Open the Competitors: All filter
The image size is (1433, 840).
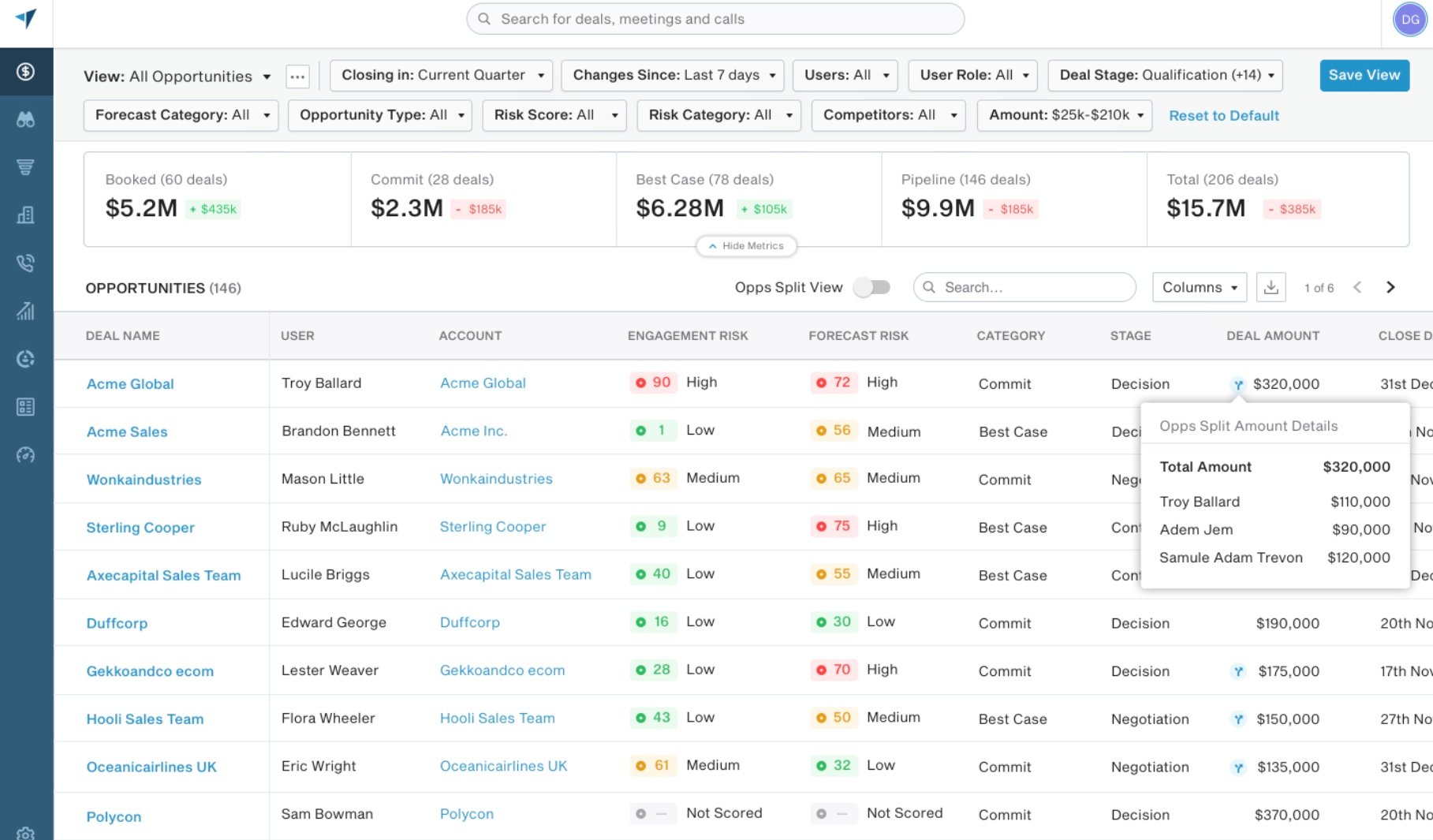pyautogui.click(x=889, y=115)
